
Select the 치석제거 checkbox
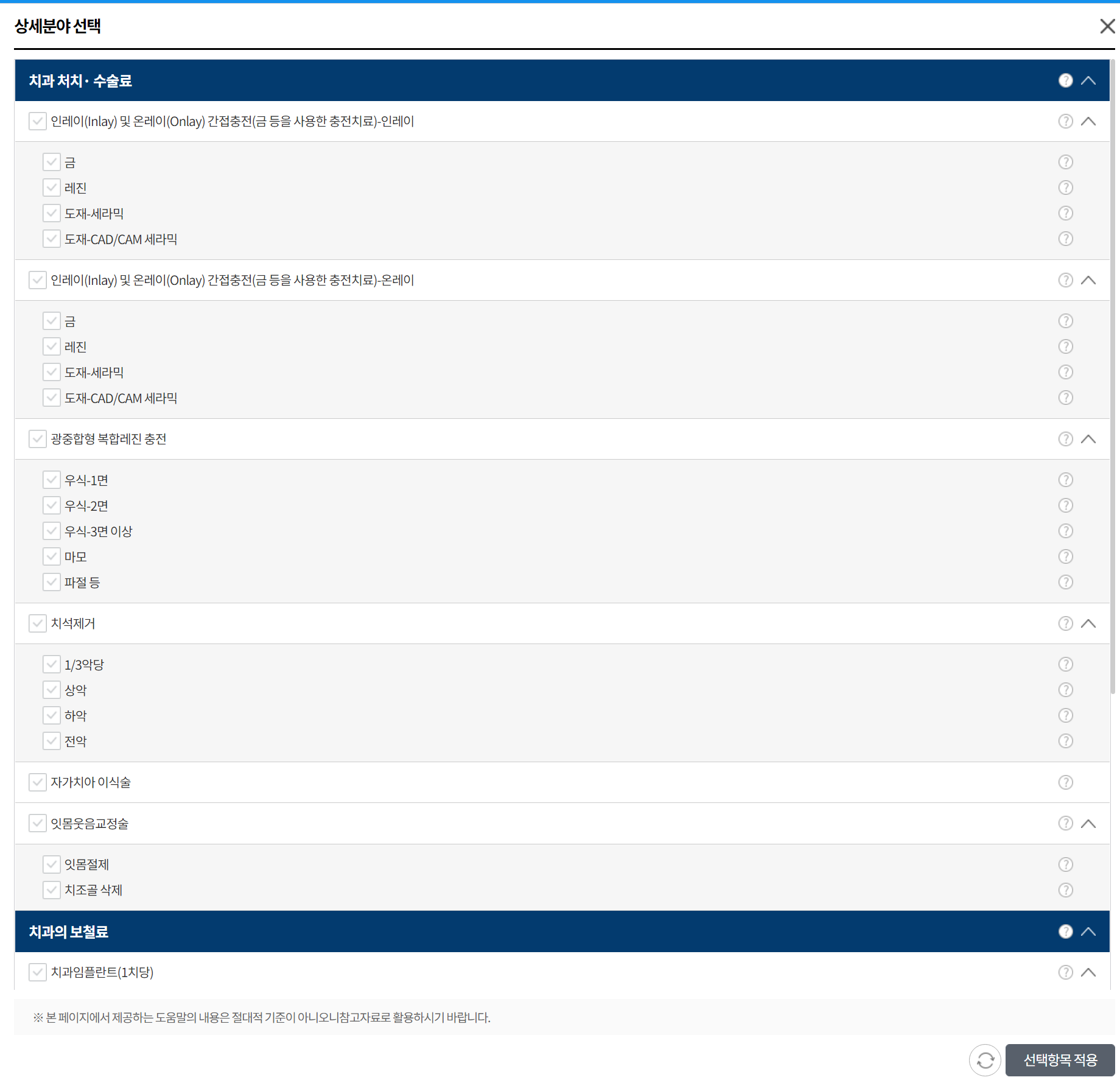38,623
